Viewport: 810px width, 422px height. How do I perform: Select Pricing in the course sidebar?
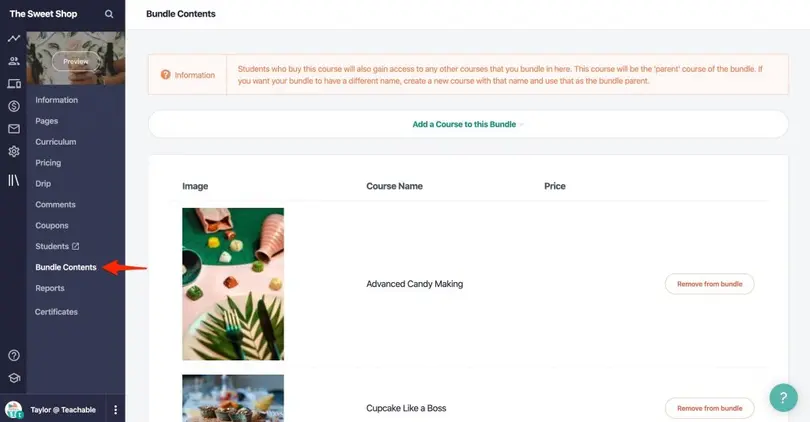click(x=48, y=163)
